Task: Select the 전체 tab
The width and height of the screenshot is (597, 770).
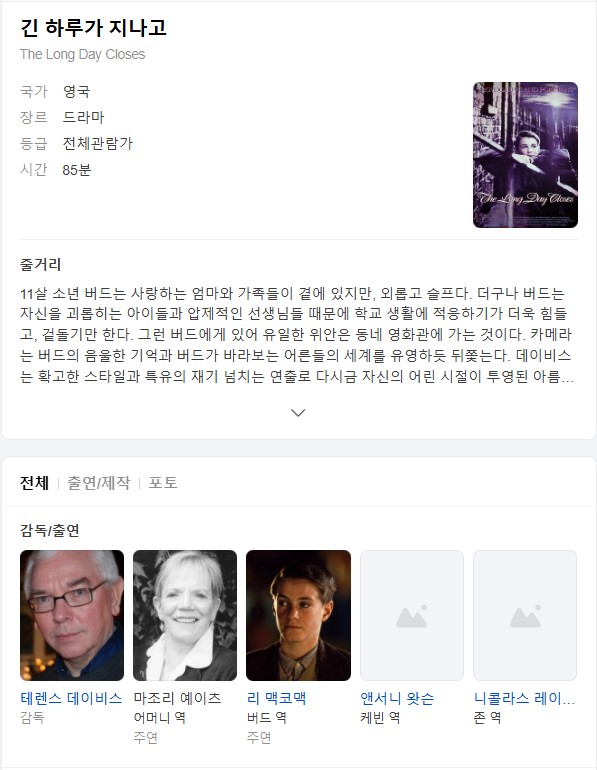Action: click(34, 483)
